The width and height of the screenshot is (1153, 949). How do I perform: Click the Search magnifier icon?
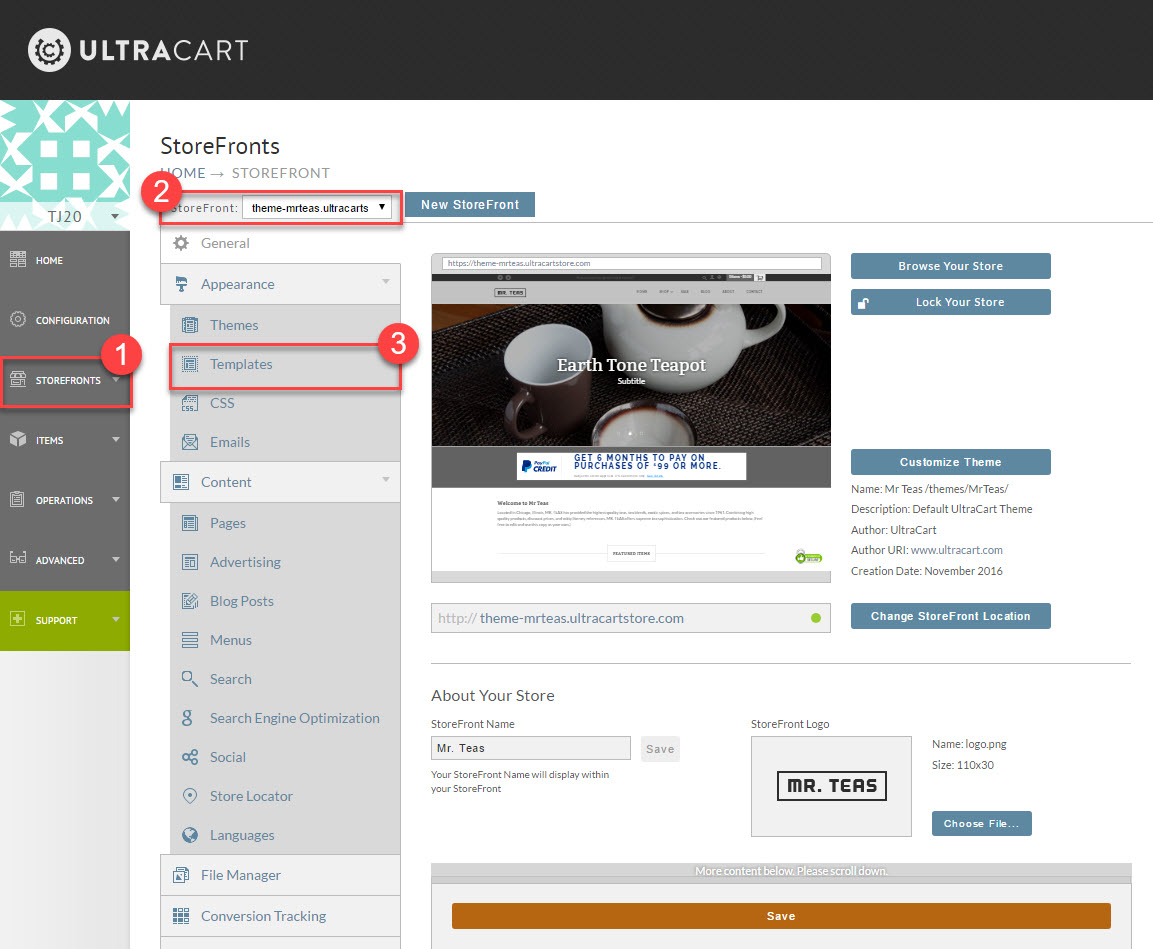pyautogui.click(x=190, y=678)
